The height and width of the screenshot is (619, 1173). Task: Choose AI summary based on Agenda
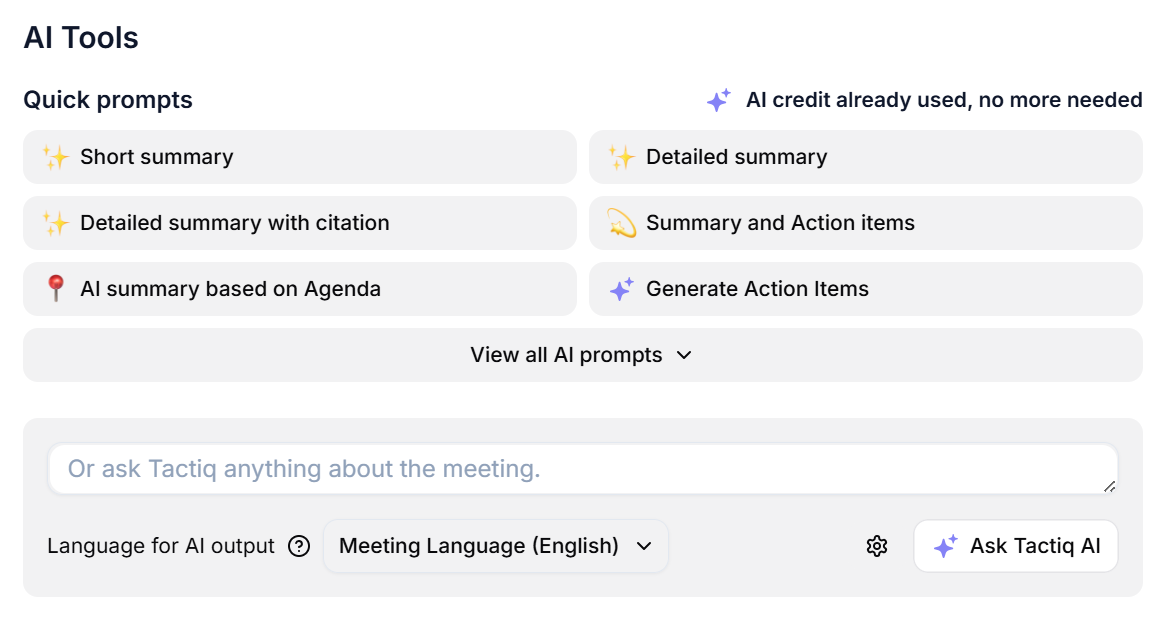[300, 289]
